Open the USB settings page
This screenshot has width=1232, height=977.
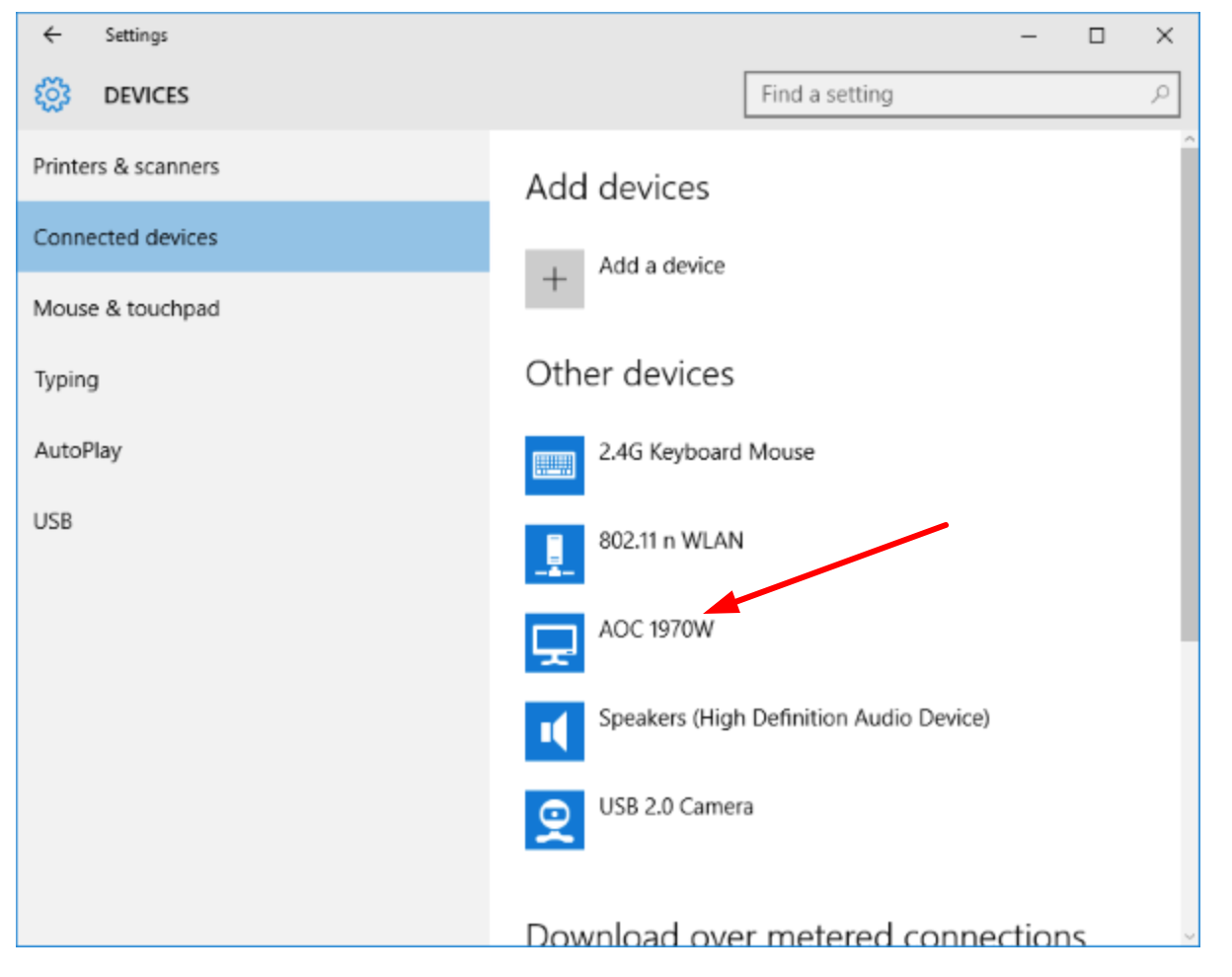53,521
